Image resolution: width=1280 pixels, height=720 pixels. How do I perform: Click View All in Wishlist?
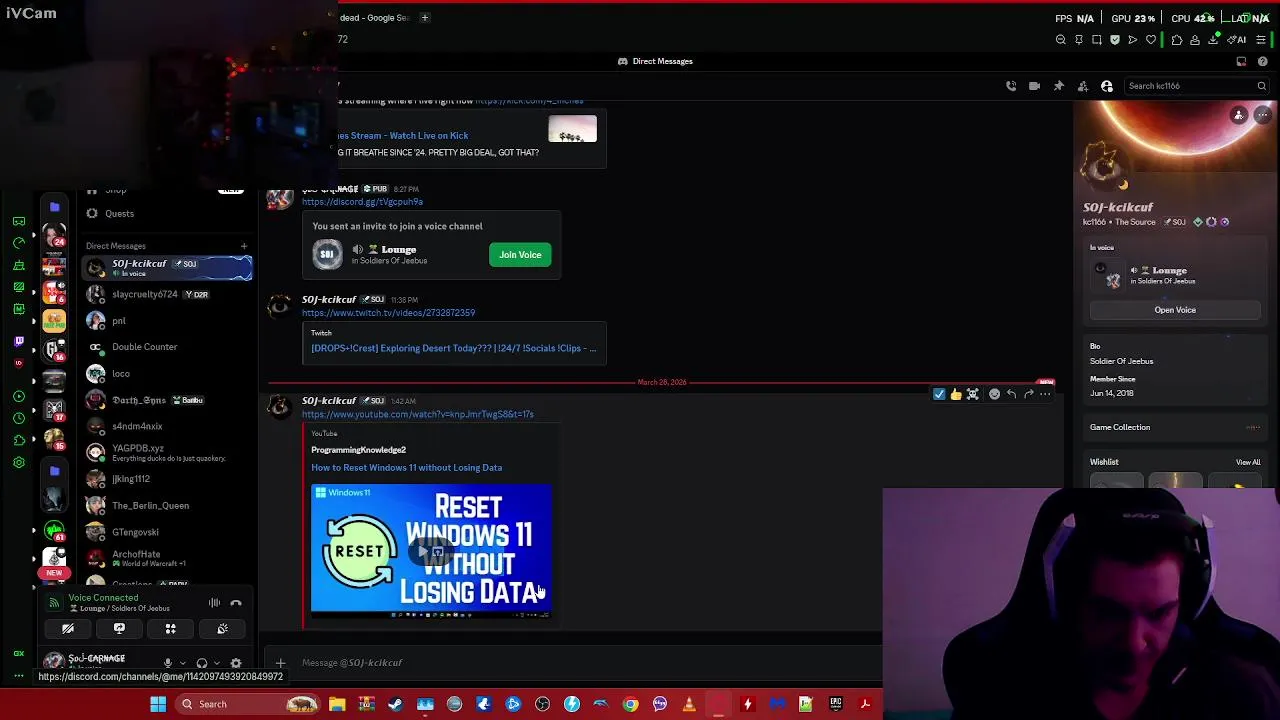coord(1248,462)
